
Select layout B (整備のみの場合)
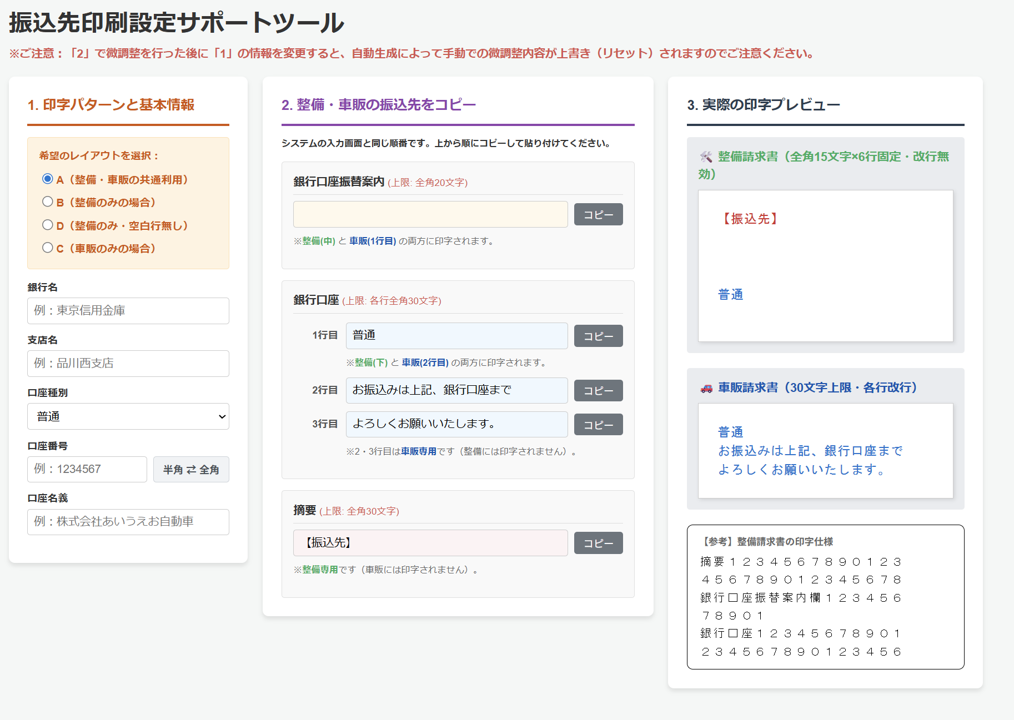point(47,202)
